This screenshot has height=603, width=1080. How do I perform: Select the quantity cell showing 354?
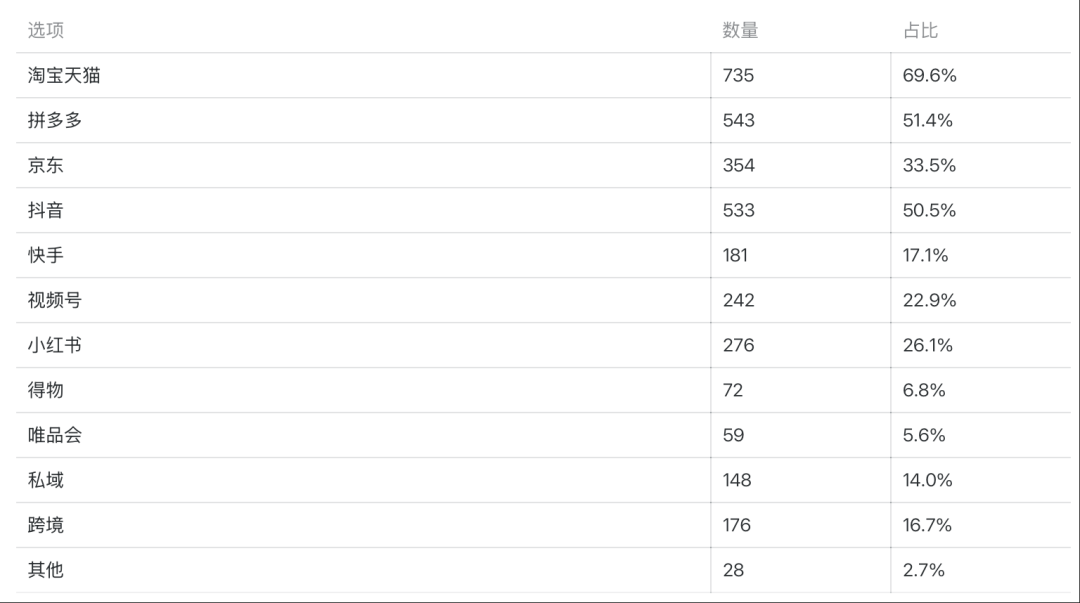(739, 165)
